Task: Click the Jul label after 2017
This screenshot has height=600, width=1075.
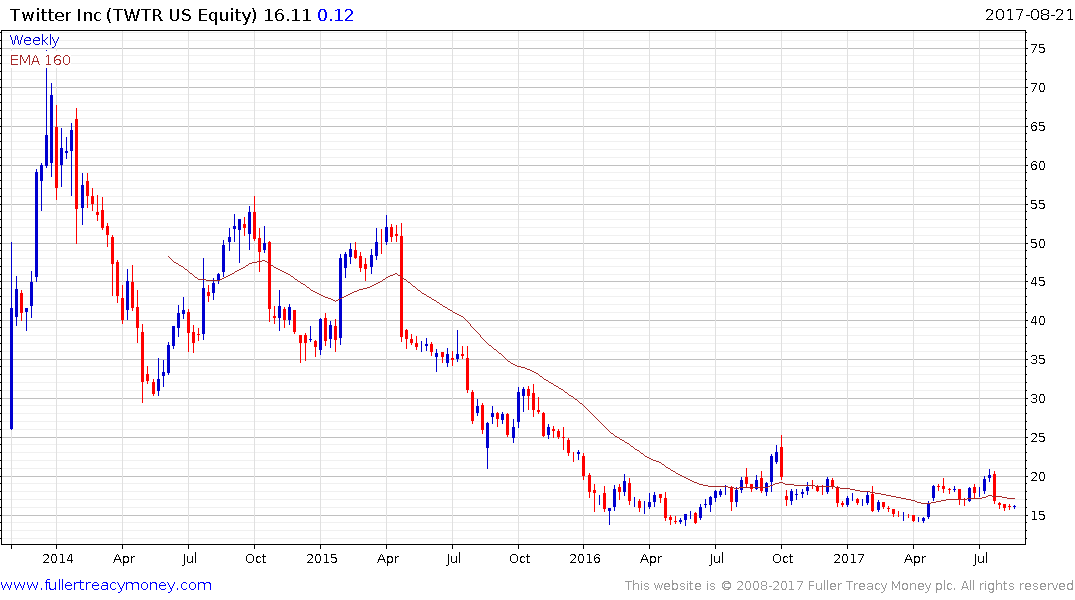Action: tap(980, 558)
